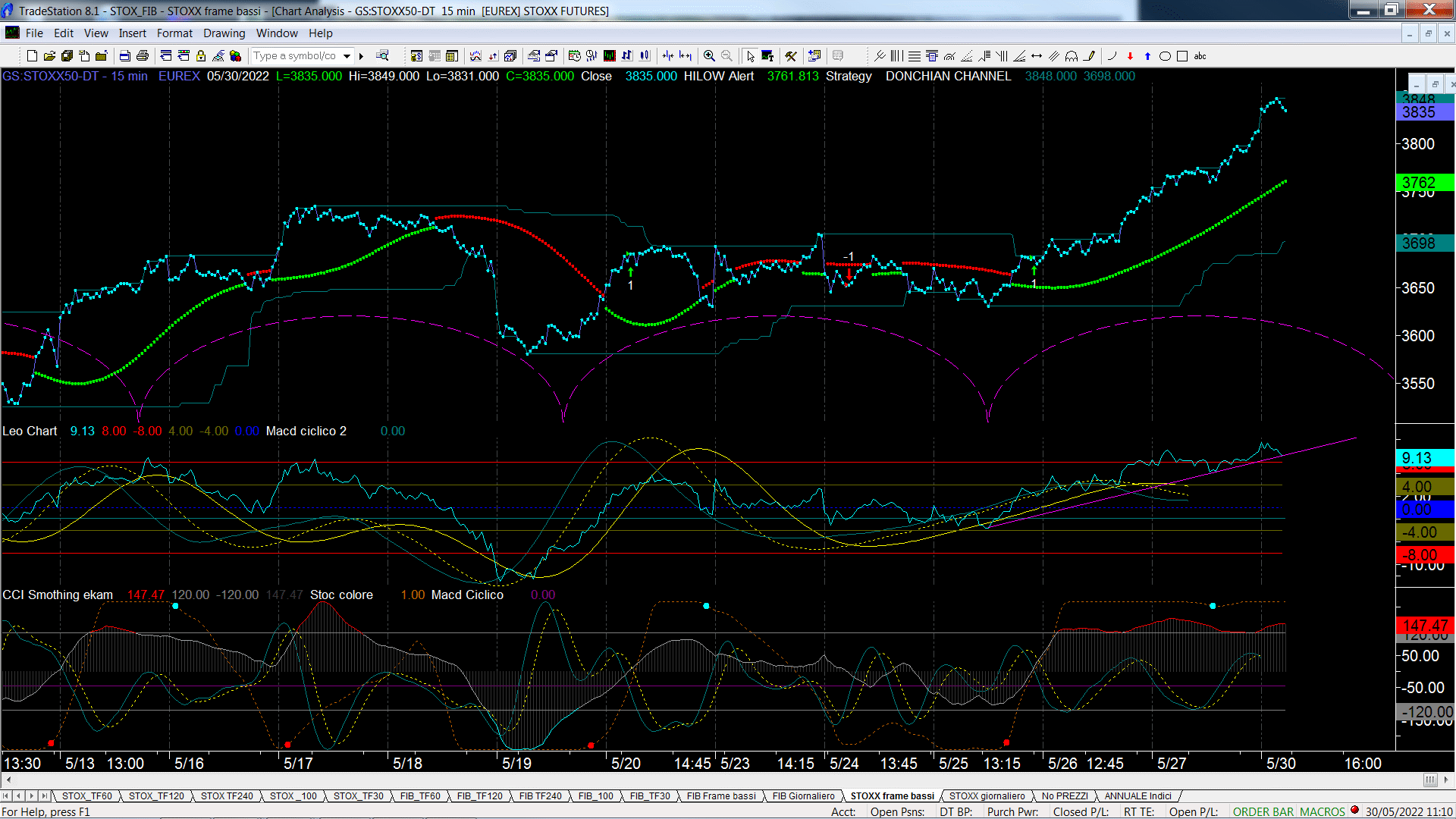
Task: Click the green-on-black chart icon
Action: point(610,55)
